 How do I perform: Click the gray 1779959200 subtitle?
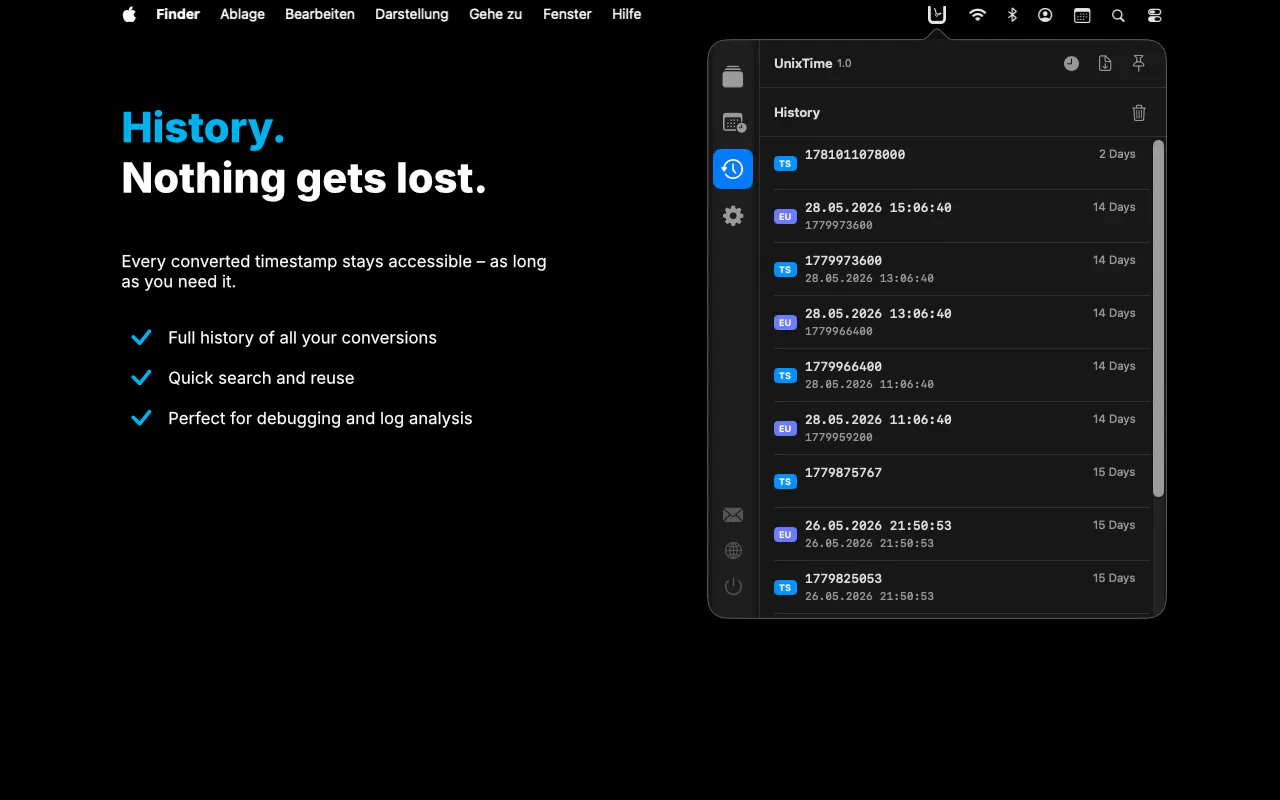point(839,438)
